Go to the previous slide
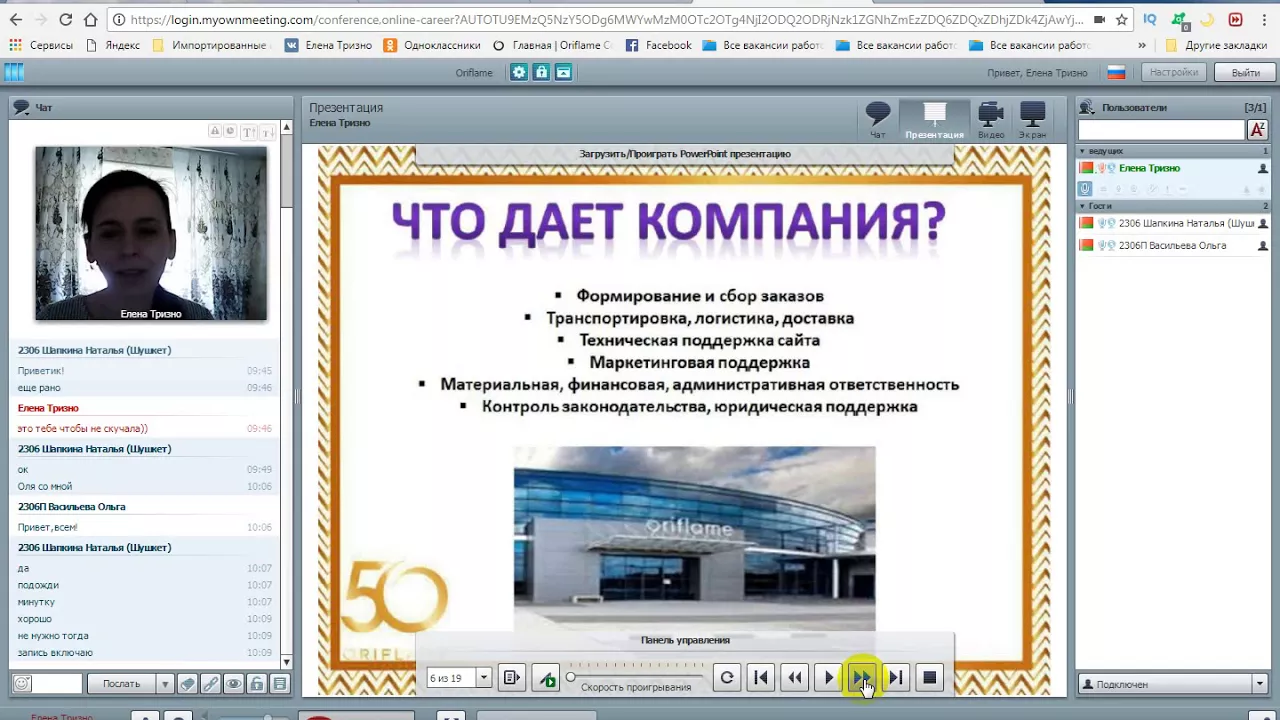1280x720 pixels. (x=795, y=678)
